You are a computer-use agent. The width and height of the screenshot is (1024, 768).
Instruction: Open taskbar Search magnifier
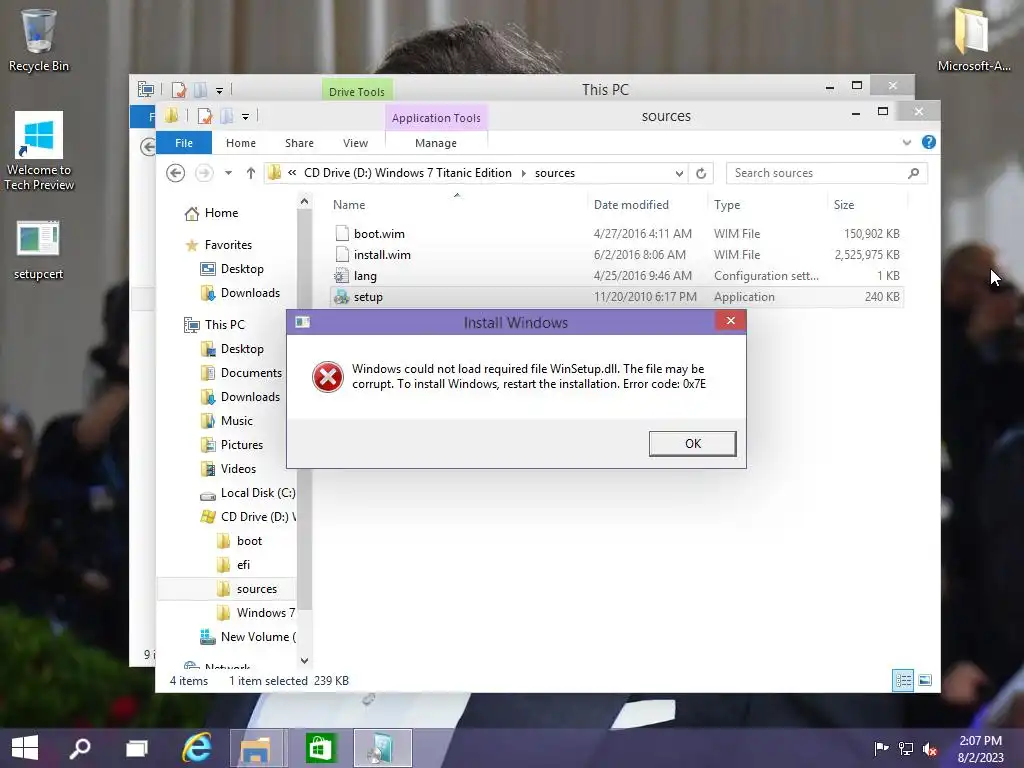coord(80,748)
